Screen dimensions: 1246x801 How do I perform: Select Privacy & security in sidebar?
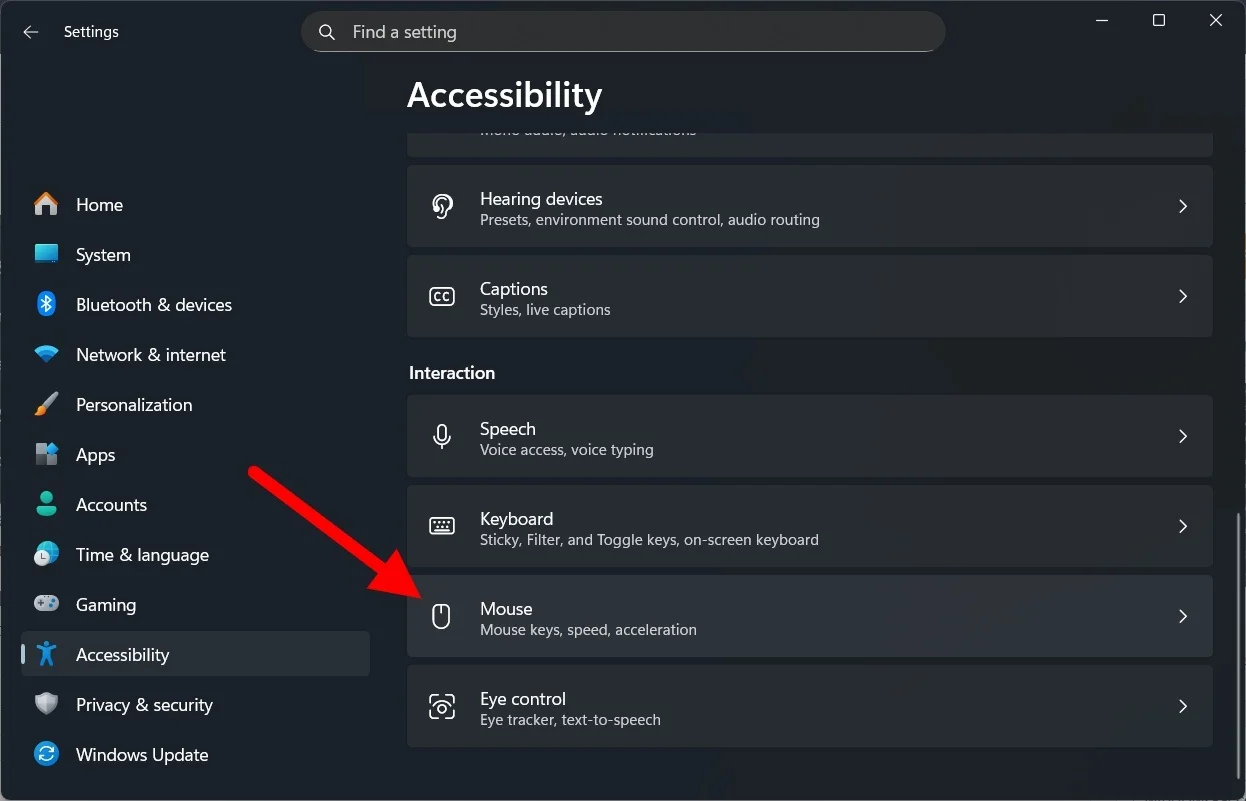pos(144,704)
